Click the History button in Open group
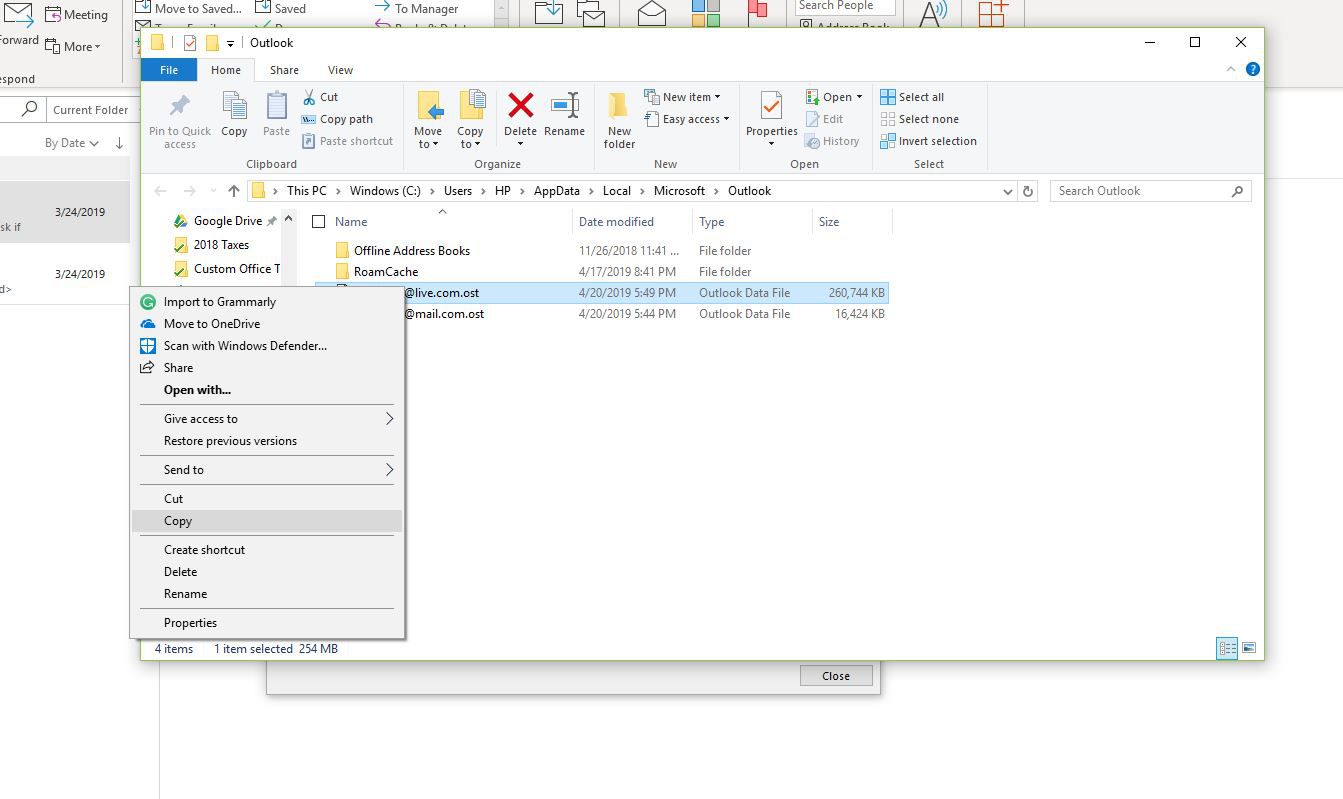The height and width of the screenshot is (799, 1343). point(833,141)
